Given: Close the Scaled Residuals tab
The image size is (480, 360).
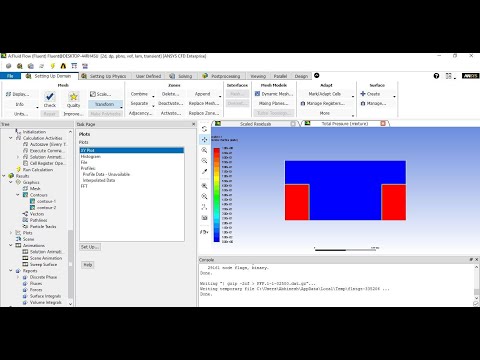Looking at the screenshot, I should point(293,124).
